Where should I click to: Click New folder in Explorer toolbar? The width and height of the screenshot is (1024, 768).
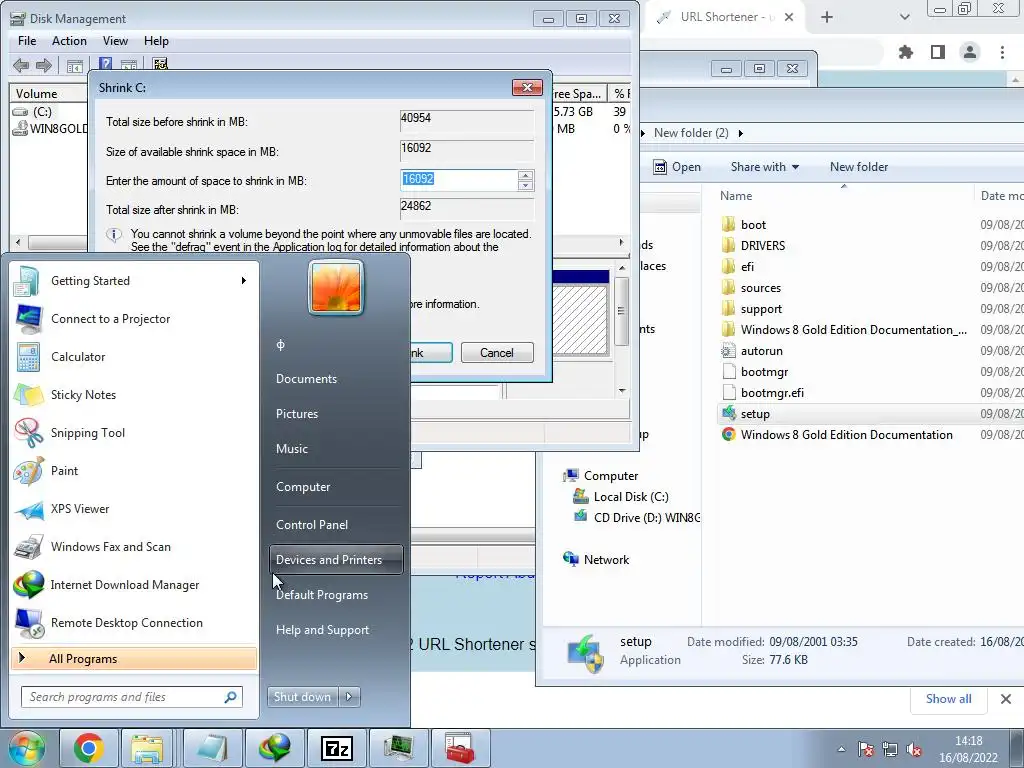coord(859,167)
